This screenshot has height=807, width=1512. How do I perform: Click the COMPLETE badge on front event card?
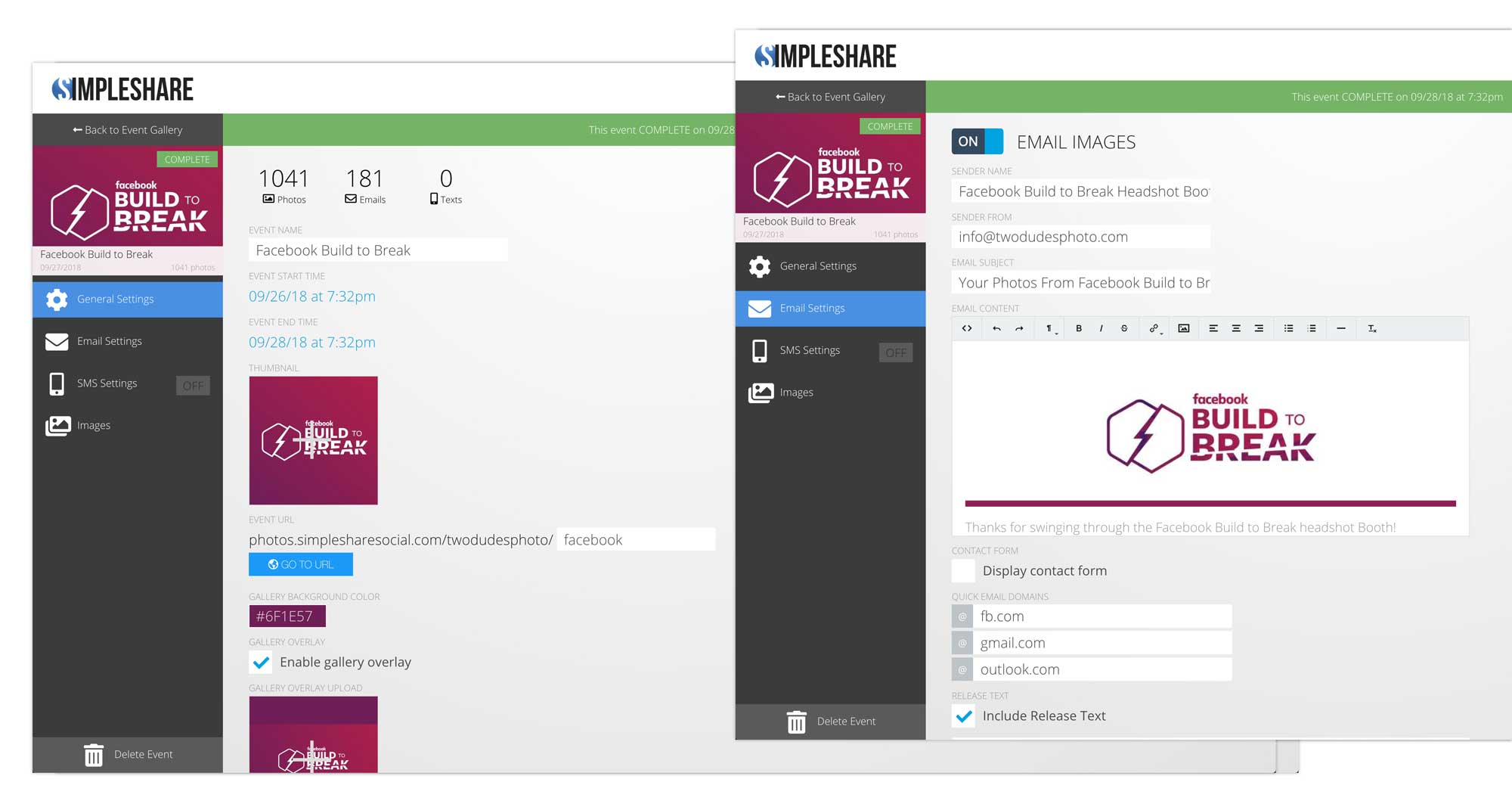pyautogui.click(x=890, y=126)
